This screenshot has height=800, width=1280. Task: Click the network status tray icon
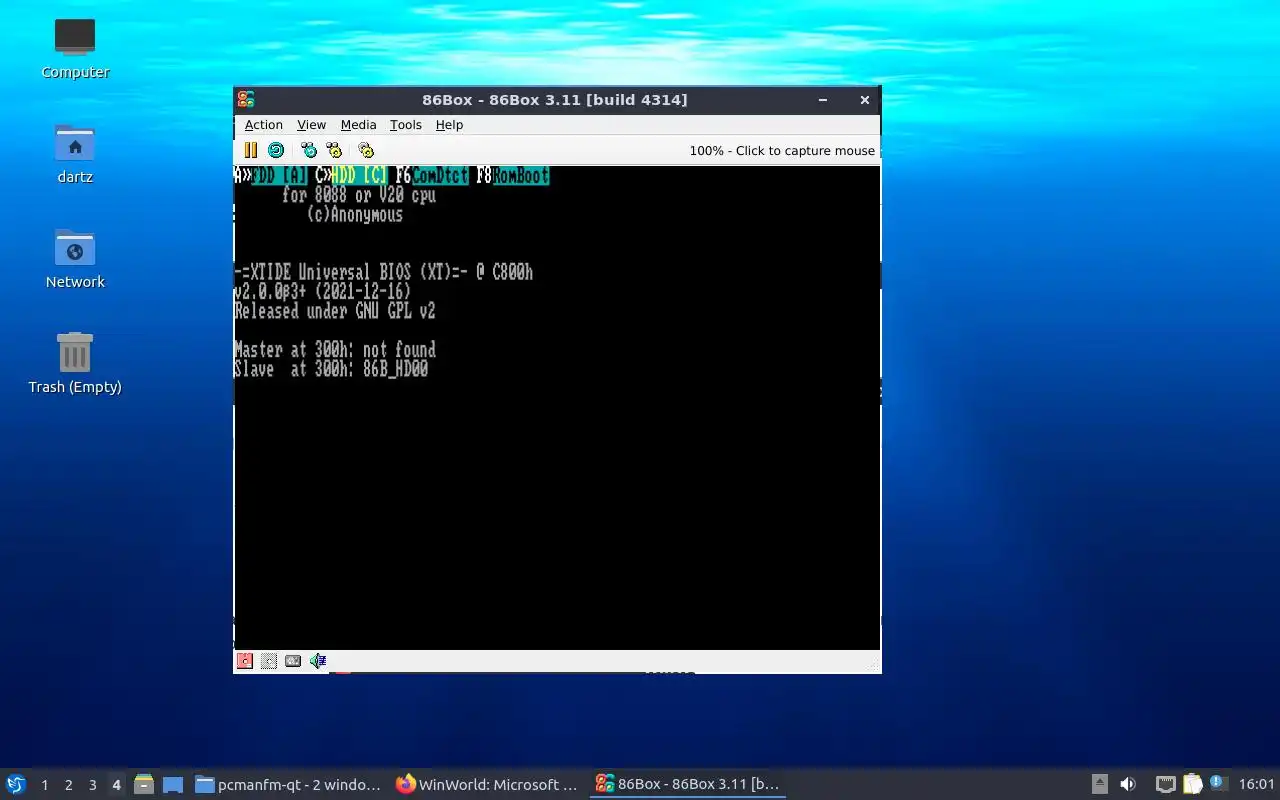point(1165,784)
